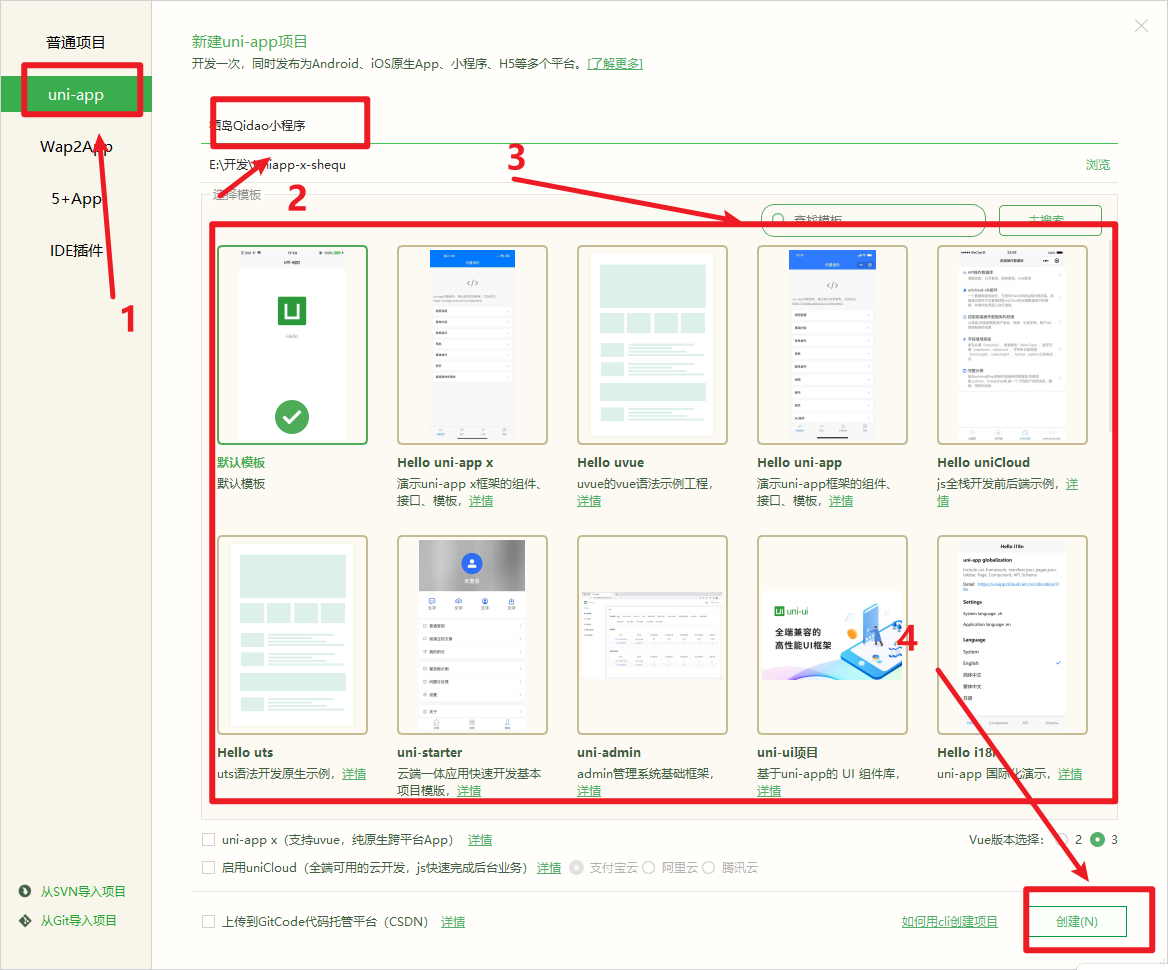1168x970 pixels.
Task: Choose the uni-ui项目 template thumbnail
Action: pyautogui.click(x=832, y=635)
